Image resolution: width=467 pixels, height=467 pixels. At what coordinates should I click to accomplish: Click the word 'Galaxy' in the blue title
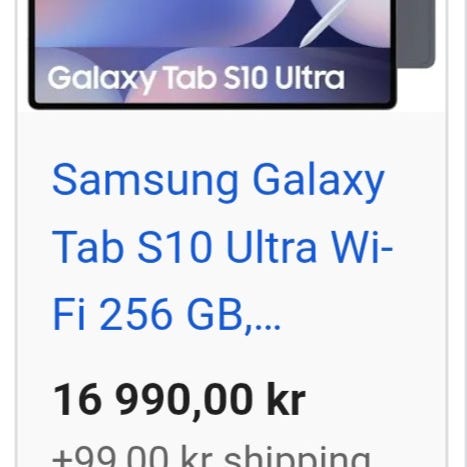pyautogui.click(x=318, y=183)
